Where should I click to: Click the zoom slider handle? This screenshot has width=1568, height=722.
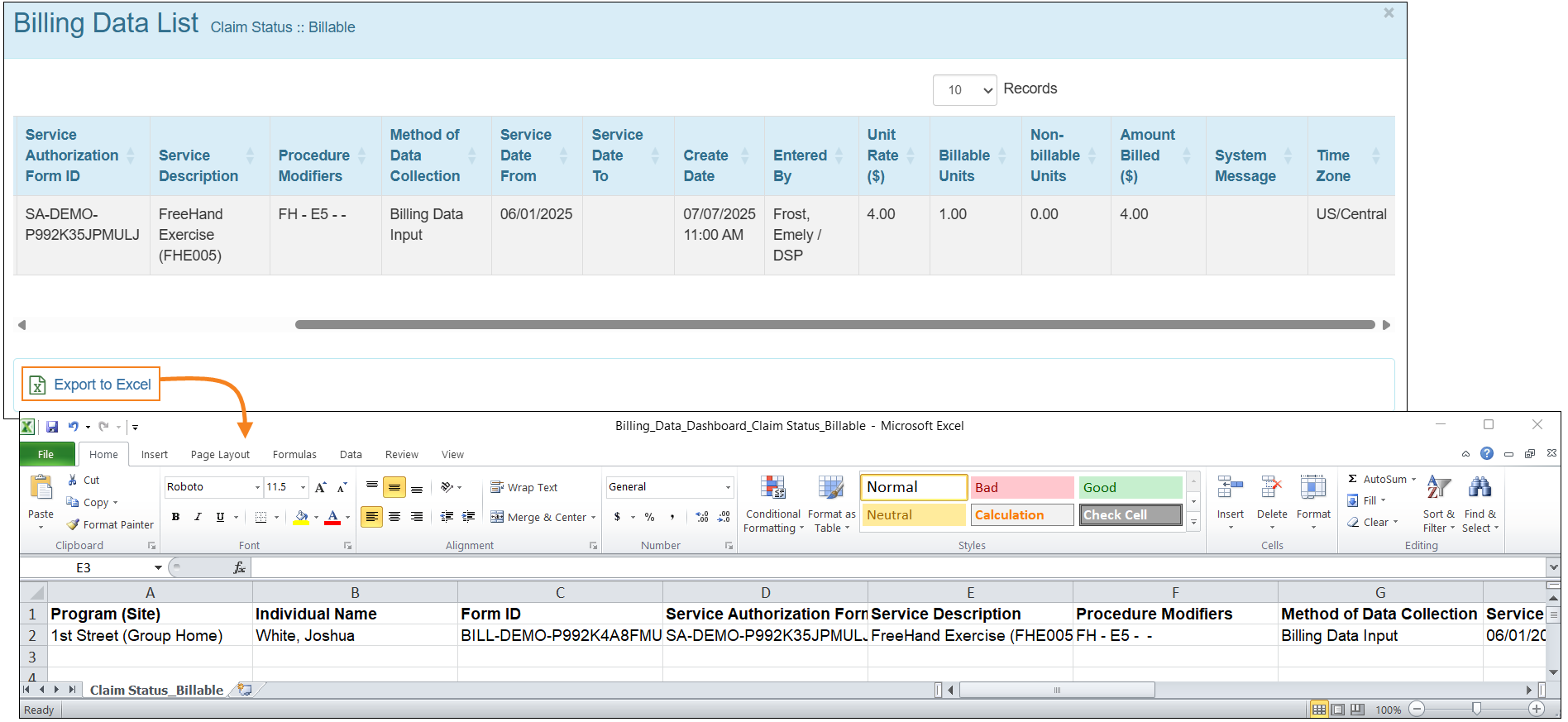click(1477, 710)
